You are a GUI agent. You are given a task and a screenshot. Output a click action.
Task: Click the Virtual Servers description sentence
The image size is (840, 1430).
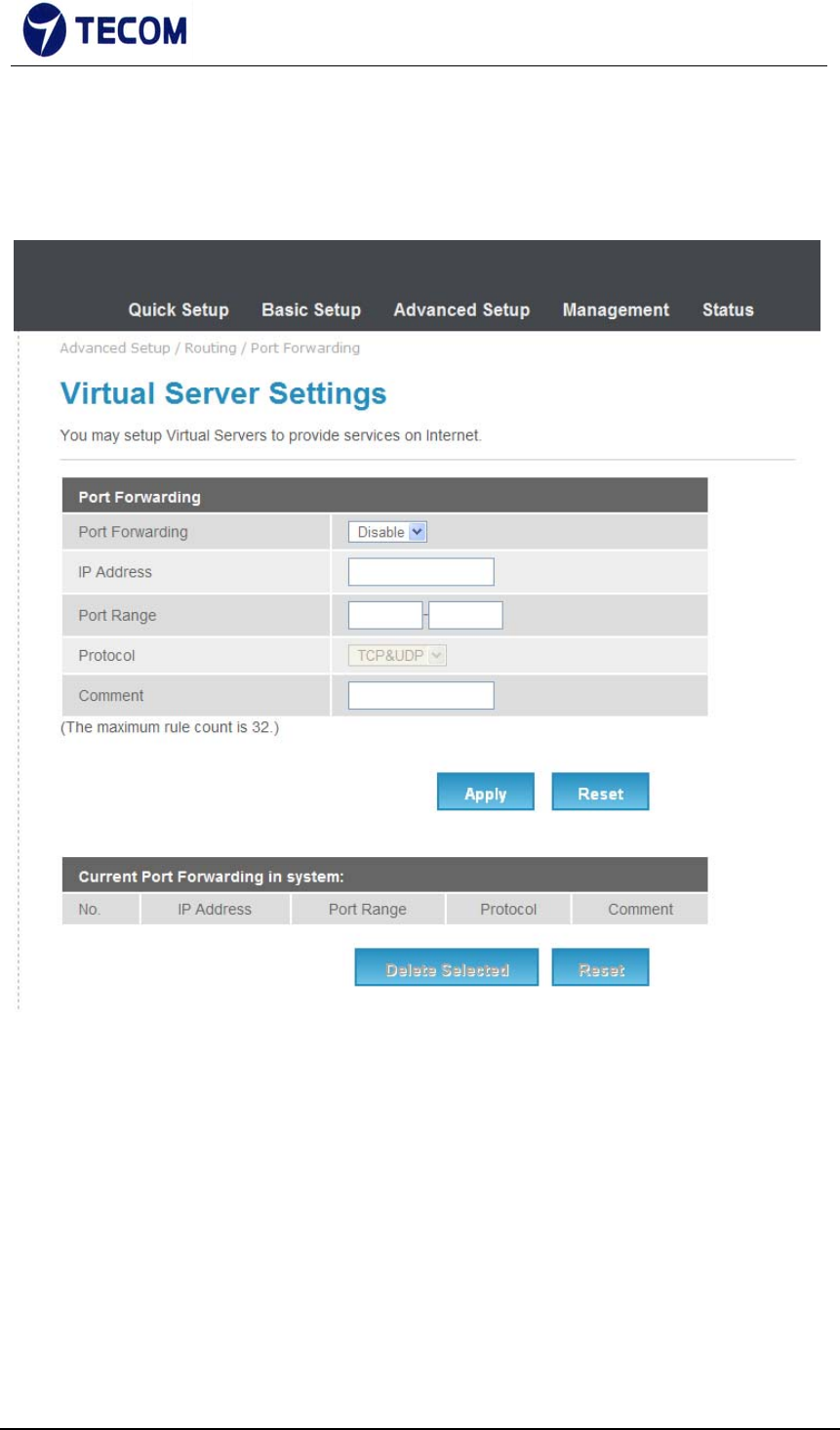(270, 435)
